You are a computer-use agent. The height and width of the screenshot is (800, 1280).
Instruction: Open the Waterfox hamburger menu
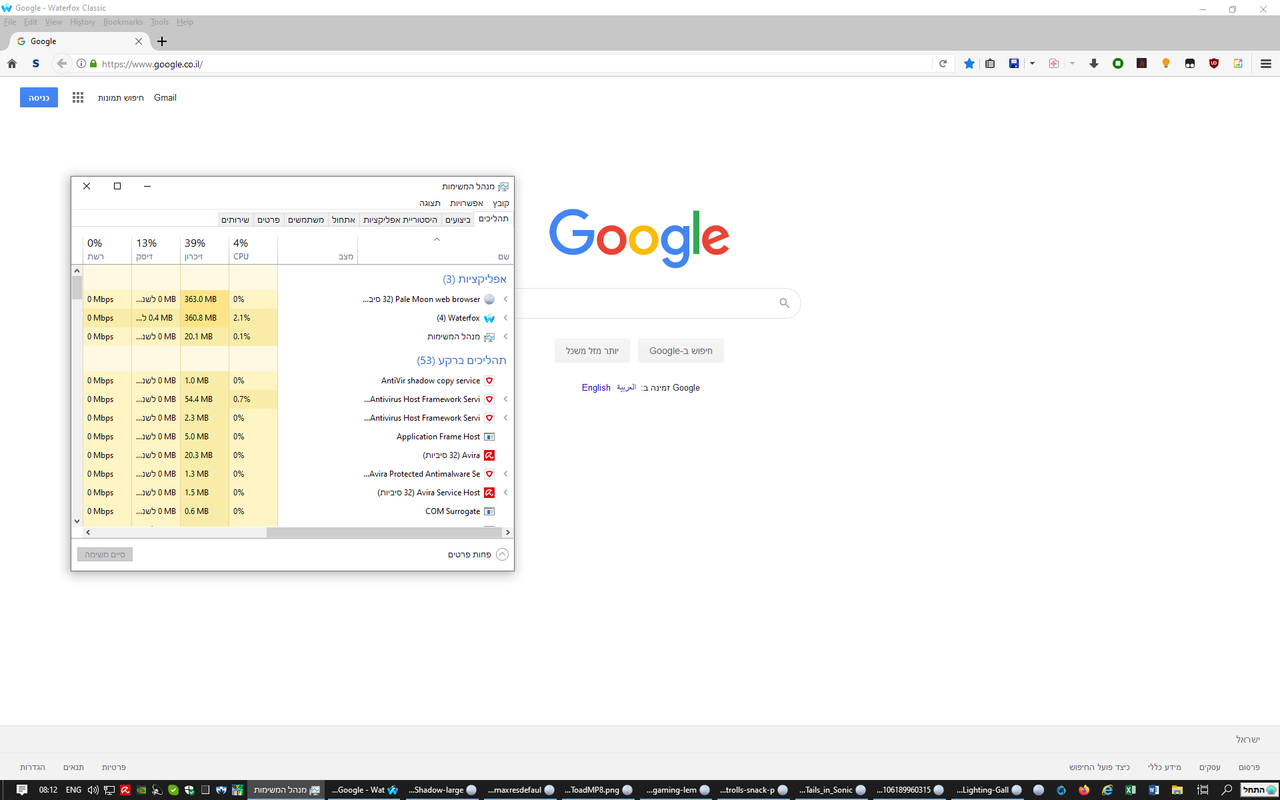tap(1266, 63)
